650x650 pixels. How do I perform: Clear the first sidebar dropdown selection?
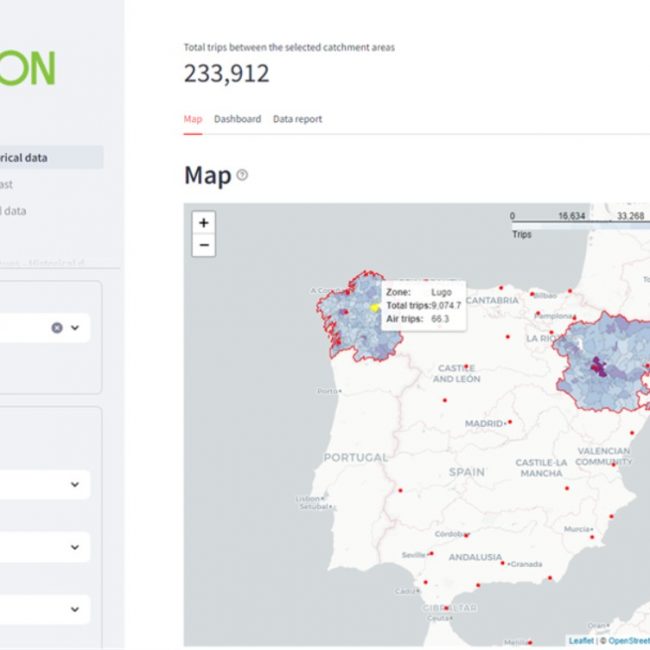coord(57,328)
